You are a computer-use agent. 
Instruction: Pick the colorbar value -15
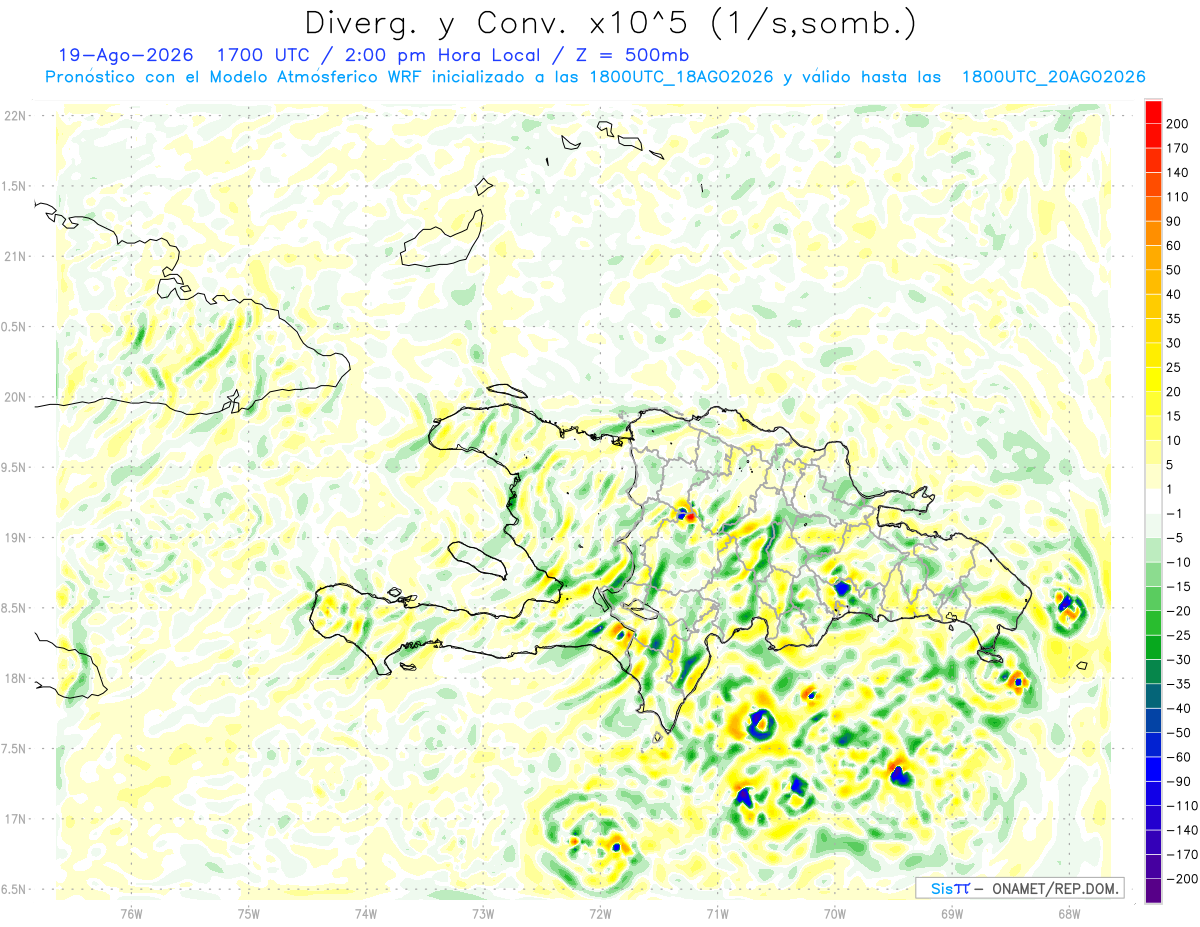point(1180,587)
